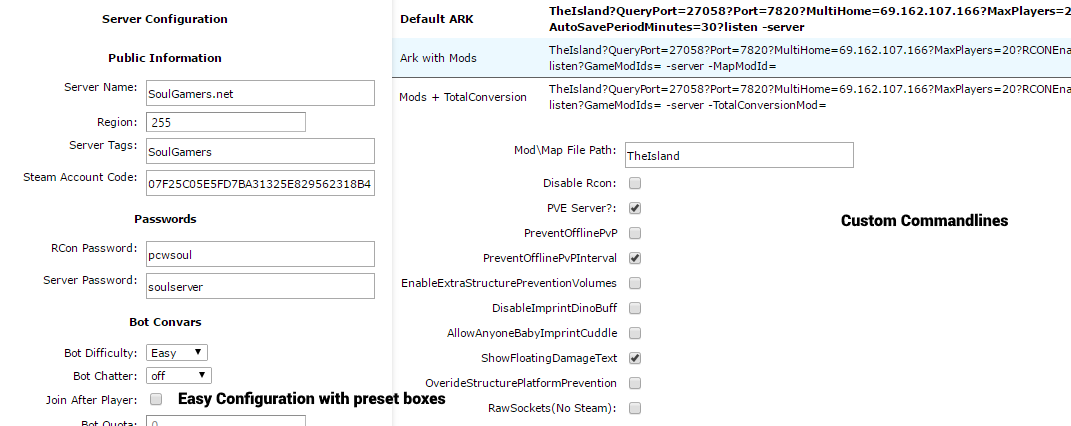Screen dimensions: 1071x426
Task: Turn off ShowFloatingDamageText checkbox
Action: (635, 358)
